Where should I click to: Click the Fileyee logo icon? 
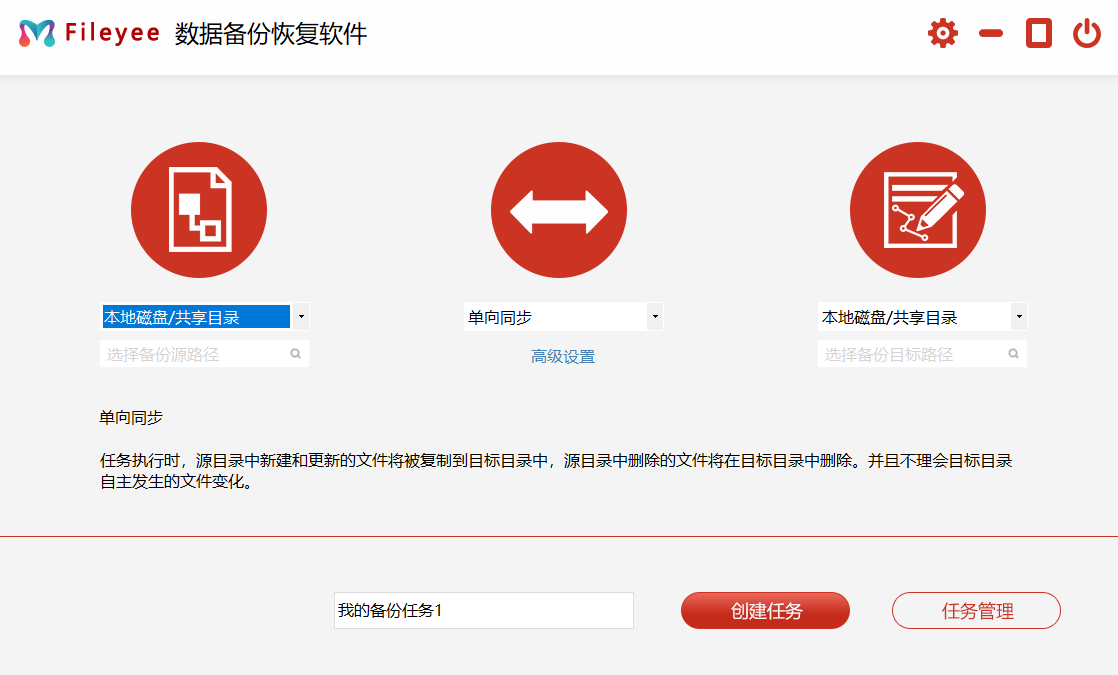click(x=37, y=34)
